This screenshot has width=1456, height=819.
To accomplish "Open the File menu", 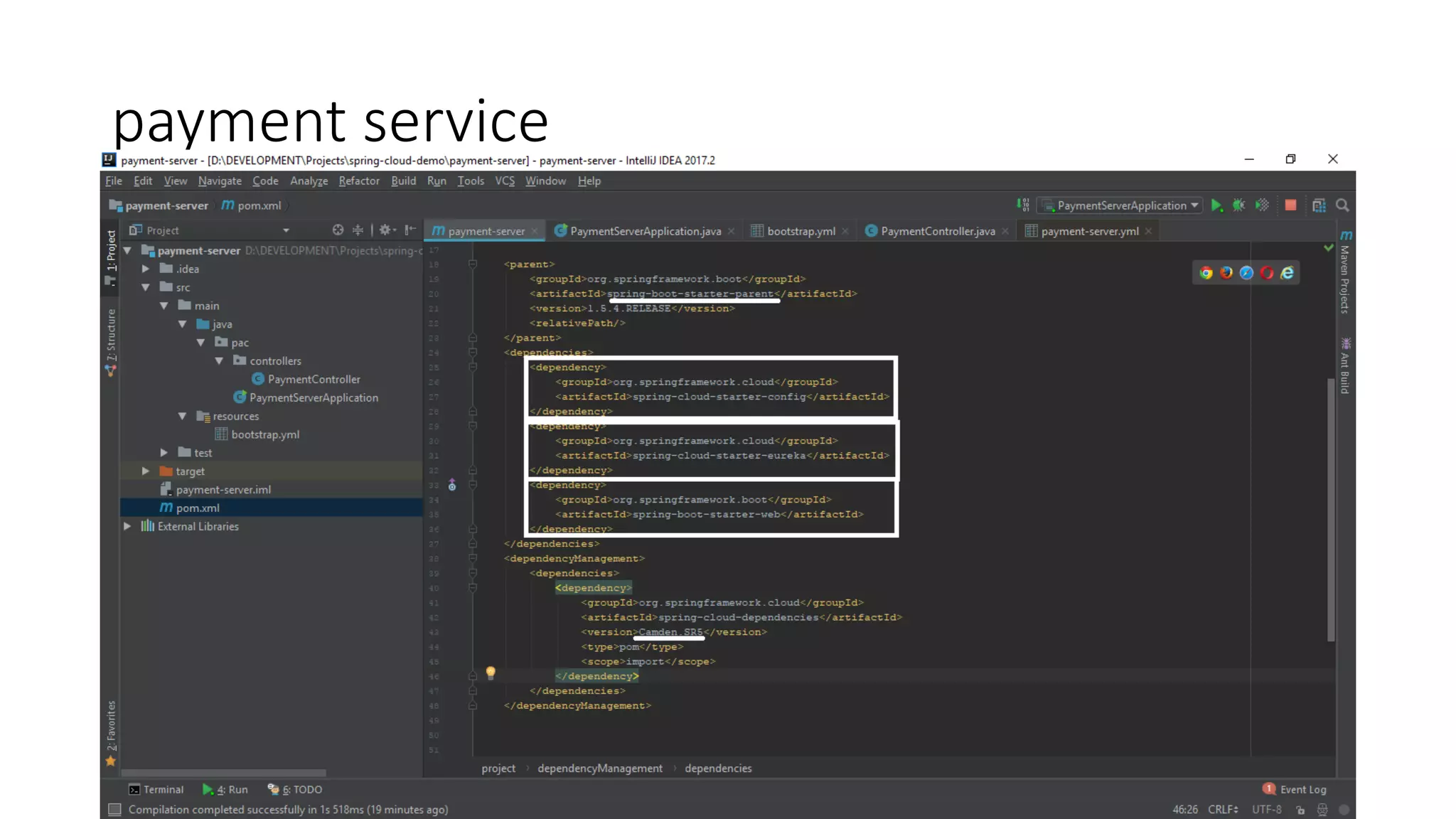I will 114,181.
